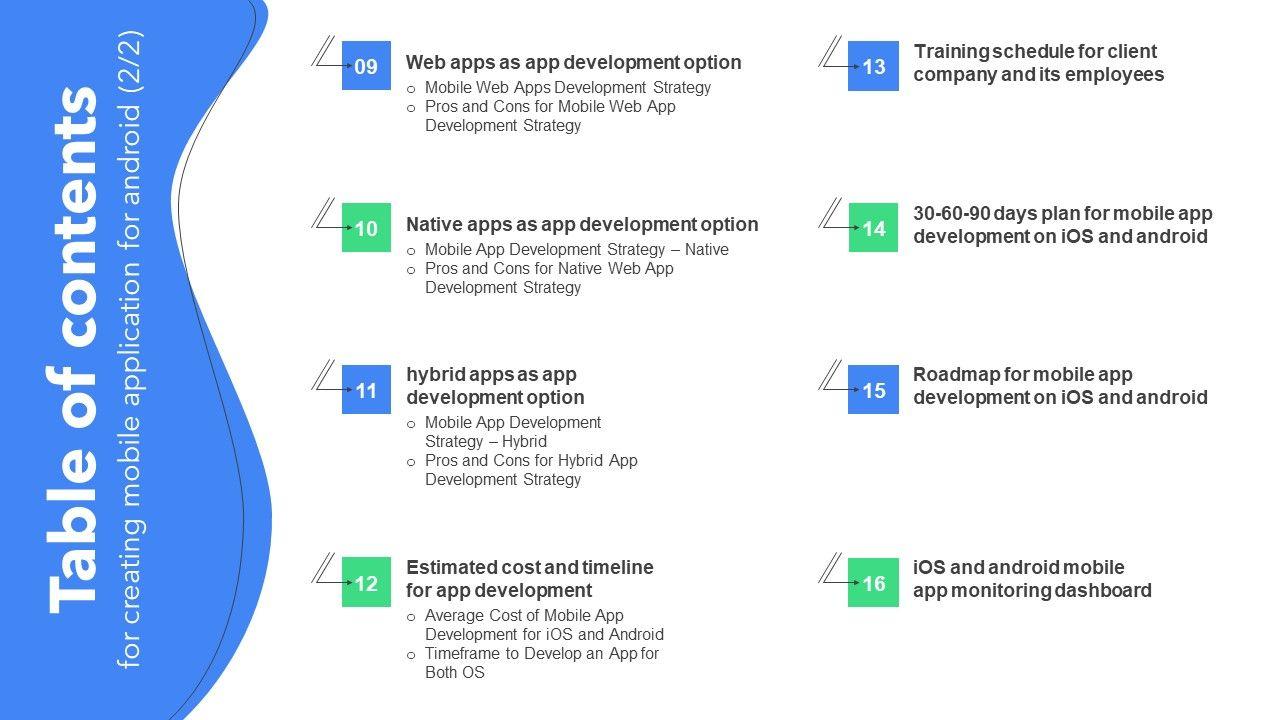
Task: Select the blue 11 number box
Action: tap(366, 390)
